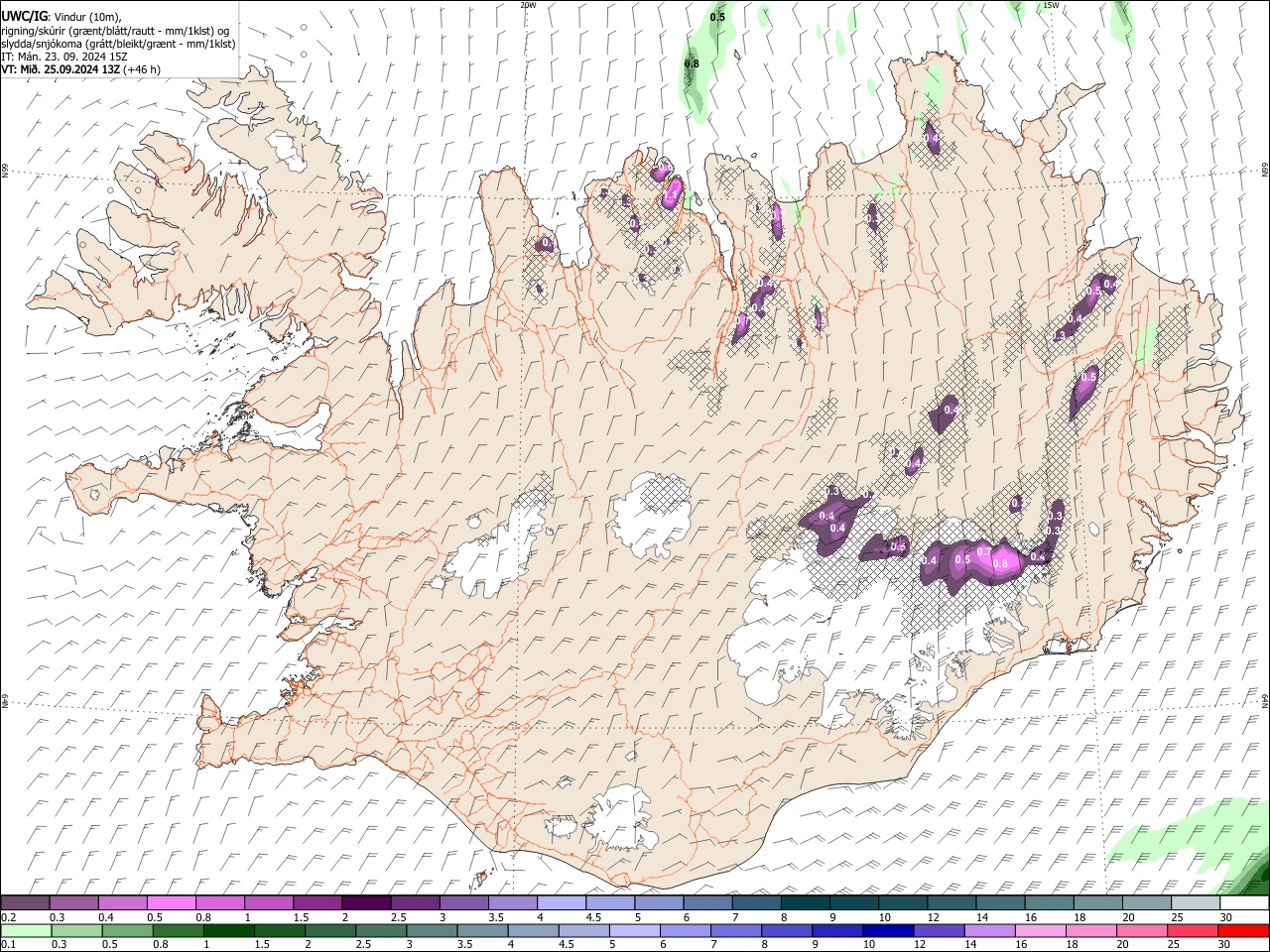This screenshot has height=952, width=1270.
Task: Pick the upper-row dark teal swatch starting at 8
Action: click(x=806, y=902)
